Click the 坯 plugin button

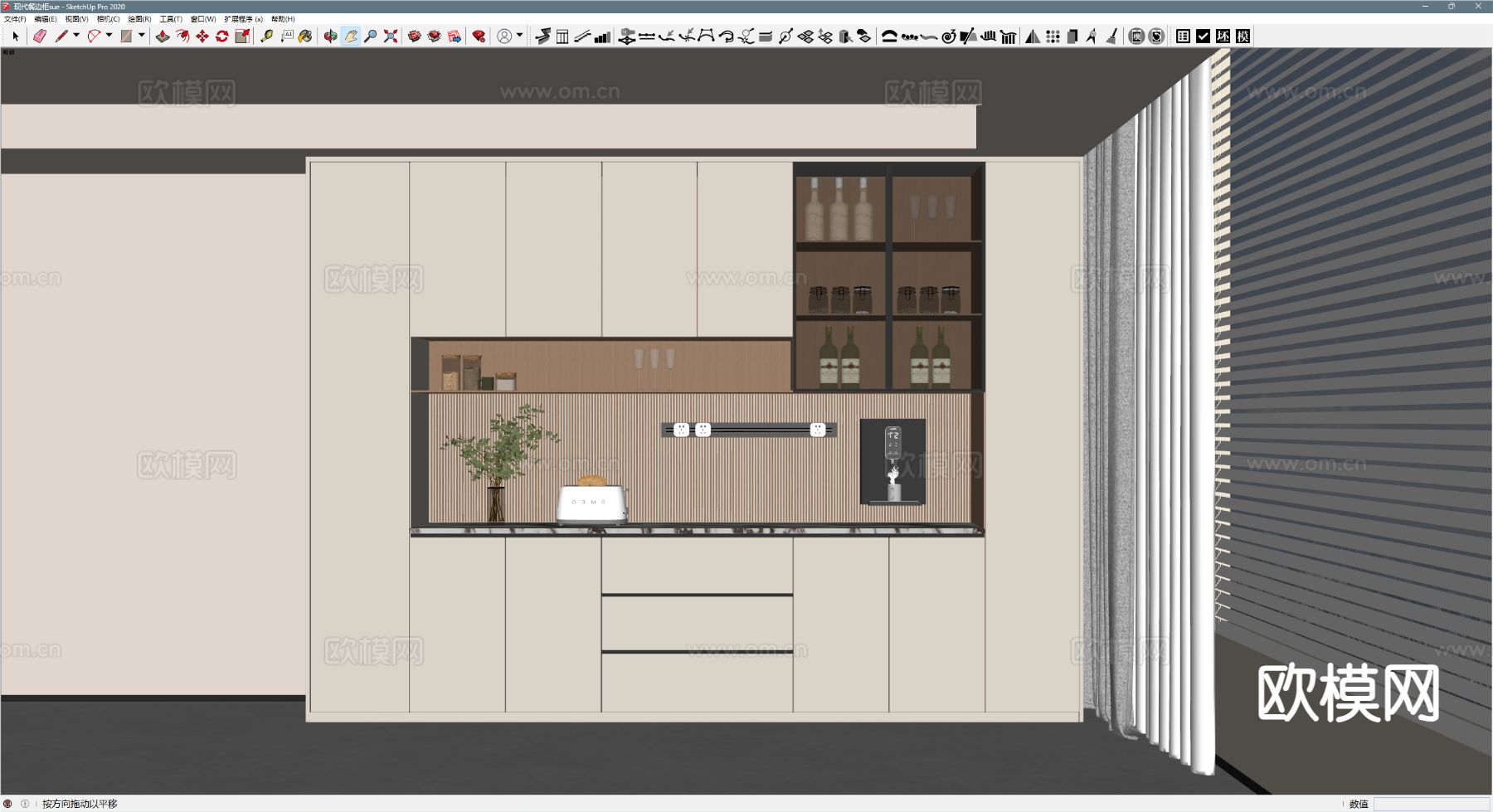click(1223, 36)
